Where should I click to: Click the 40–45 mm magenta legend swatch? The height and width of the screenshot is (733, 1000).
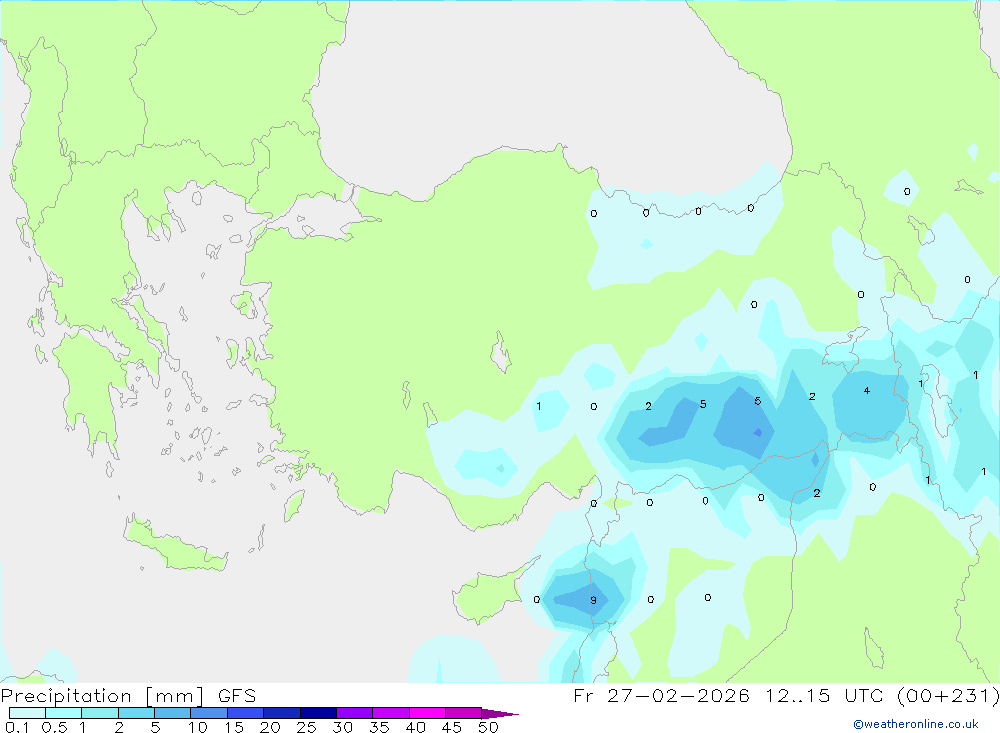[x=427, y=713]
